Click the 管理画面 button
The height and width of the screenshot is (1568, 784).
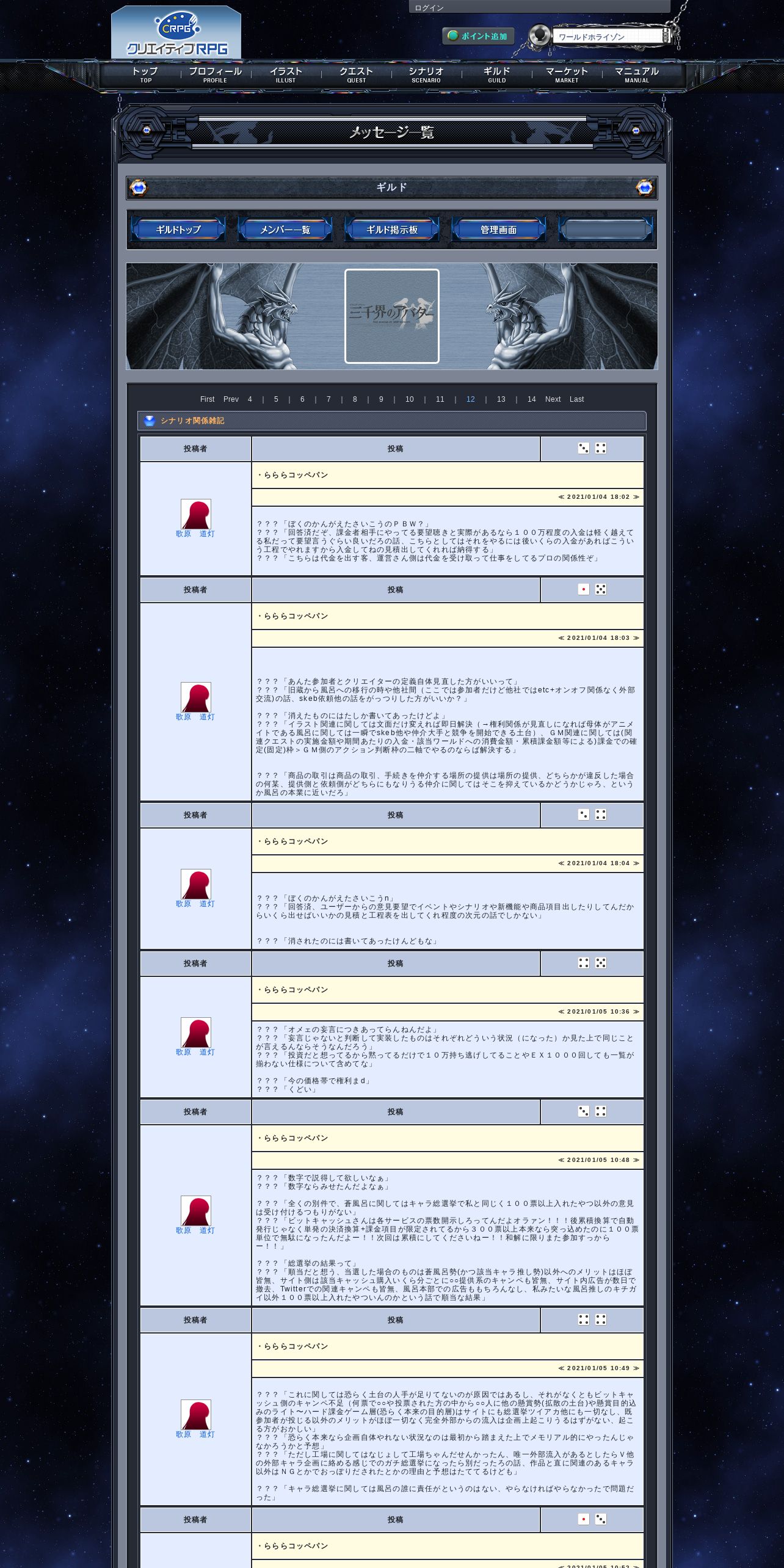click(499, 230)
